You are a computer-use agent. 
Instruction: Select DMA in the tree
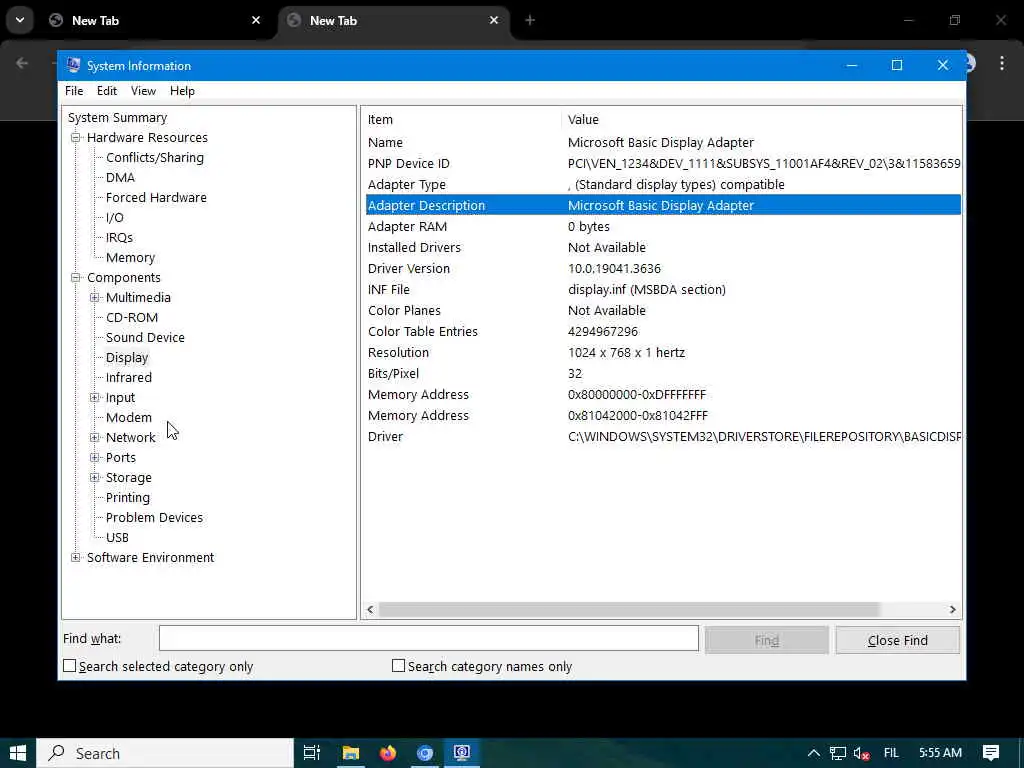(120, 178)
